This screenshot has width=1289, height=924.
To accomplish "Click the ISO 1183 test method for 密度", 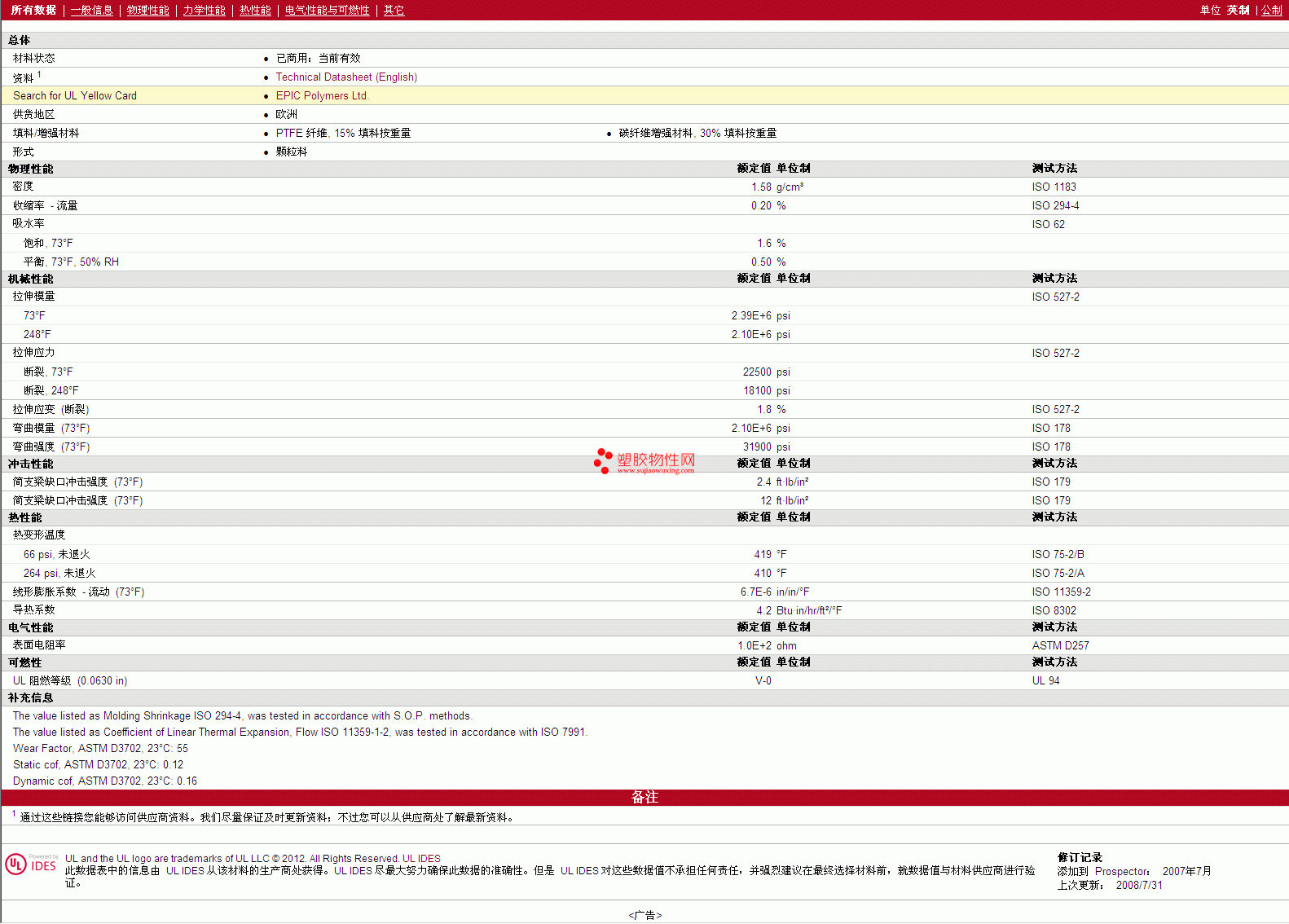I will (x=1054, y=187).
